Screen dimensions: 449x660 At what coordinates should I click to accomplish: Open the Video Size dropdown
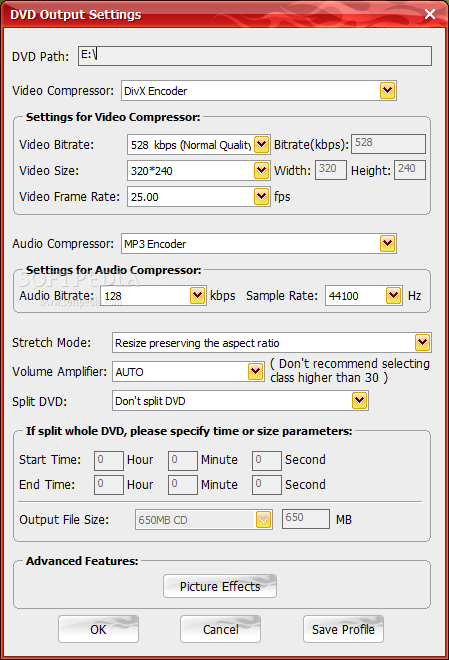click(x=199, y=170)
